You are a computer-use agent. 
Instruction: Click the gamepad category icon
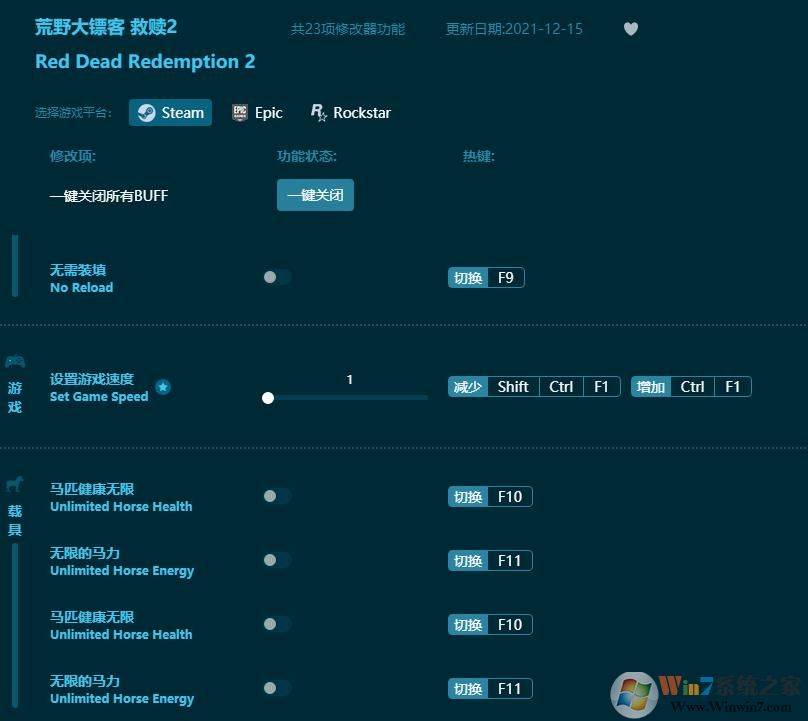pos(15,361)
